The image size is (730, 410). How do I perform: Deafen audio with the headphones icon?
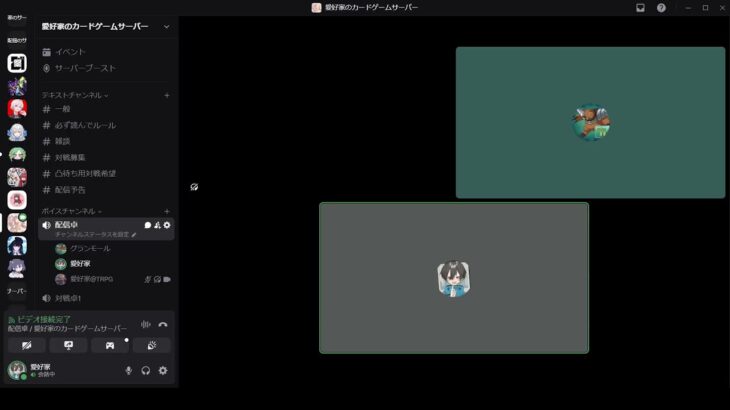pyautogui.click(x=146, y=370)
